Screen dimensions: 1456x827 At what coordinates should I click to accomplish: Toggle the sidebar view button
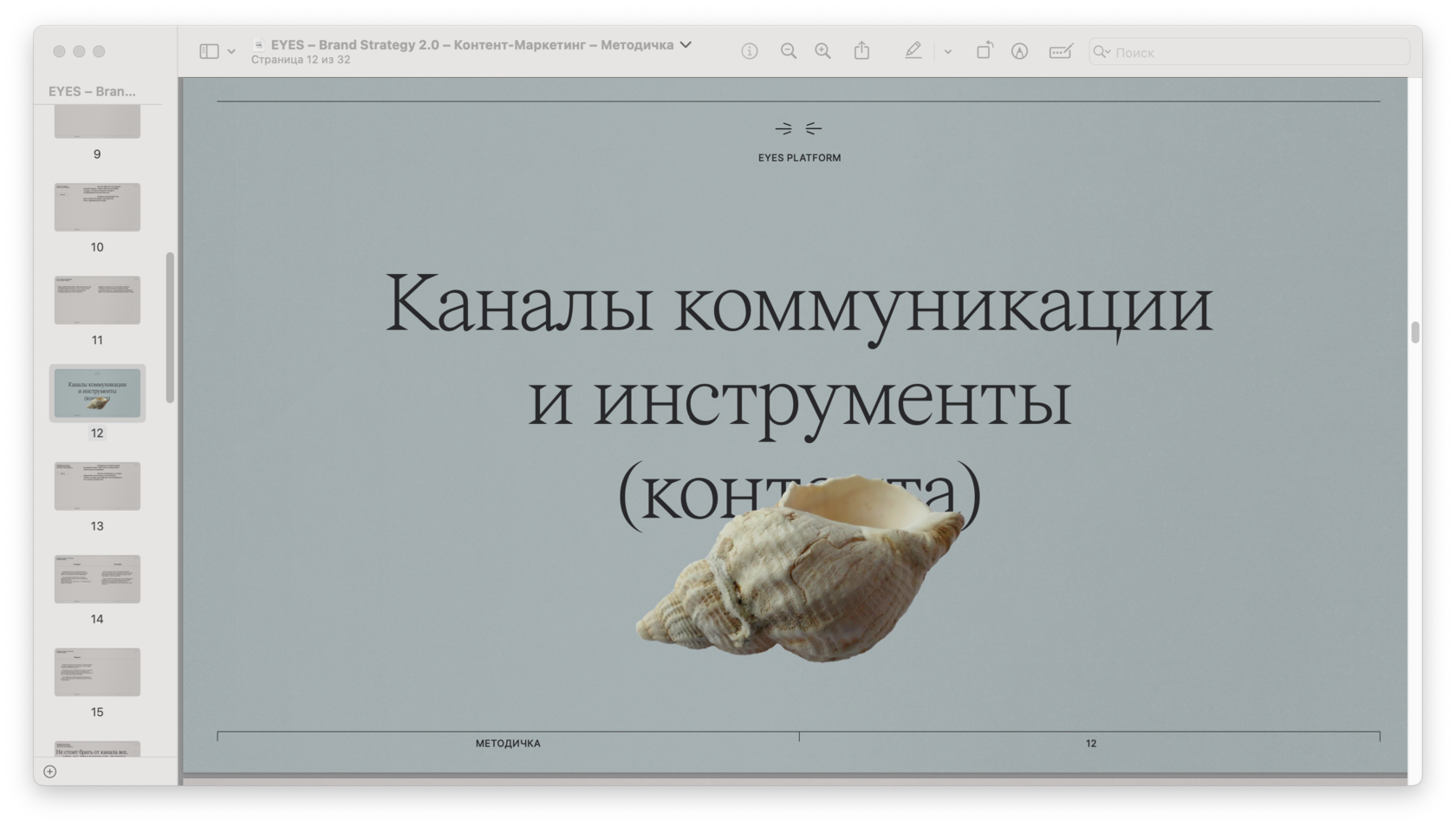click(209, 51)
